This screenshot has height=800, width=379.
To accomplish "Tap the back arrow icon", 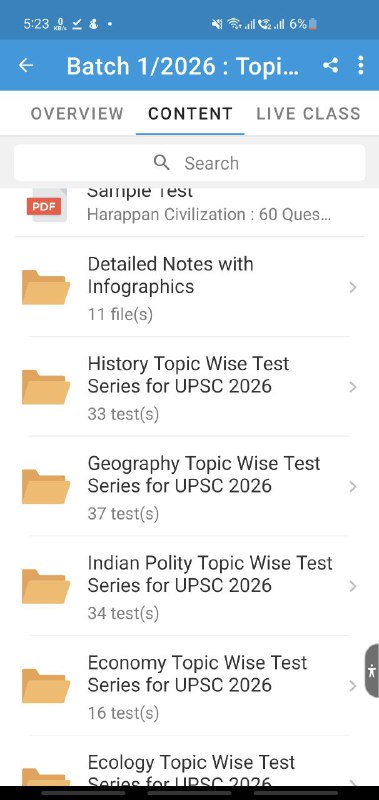I will [26, 65].
